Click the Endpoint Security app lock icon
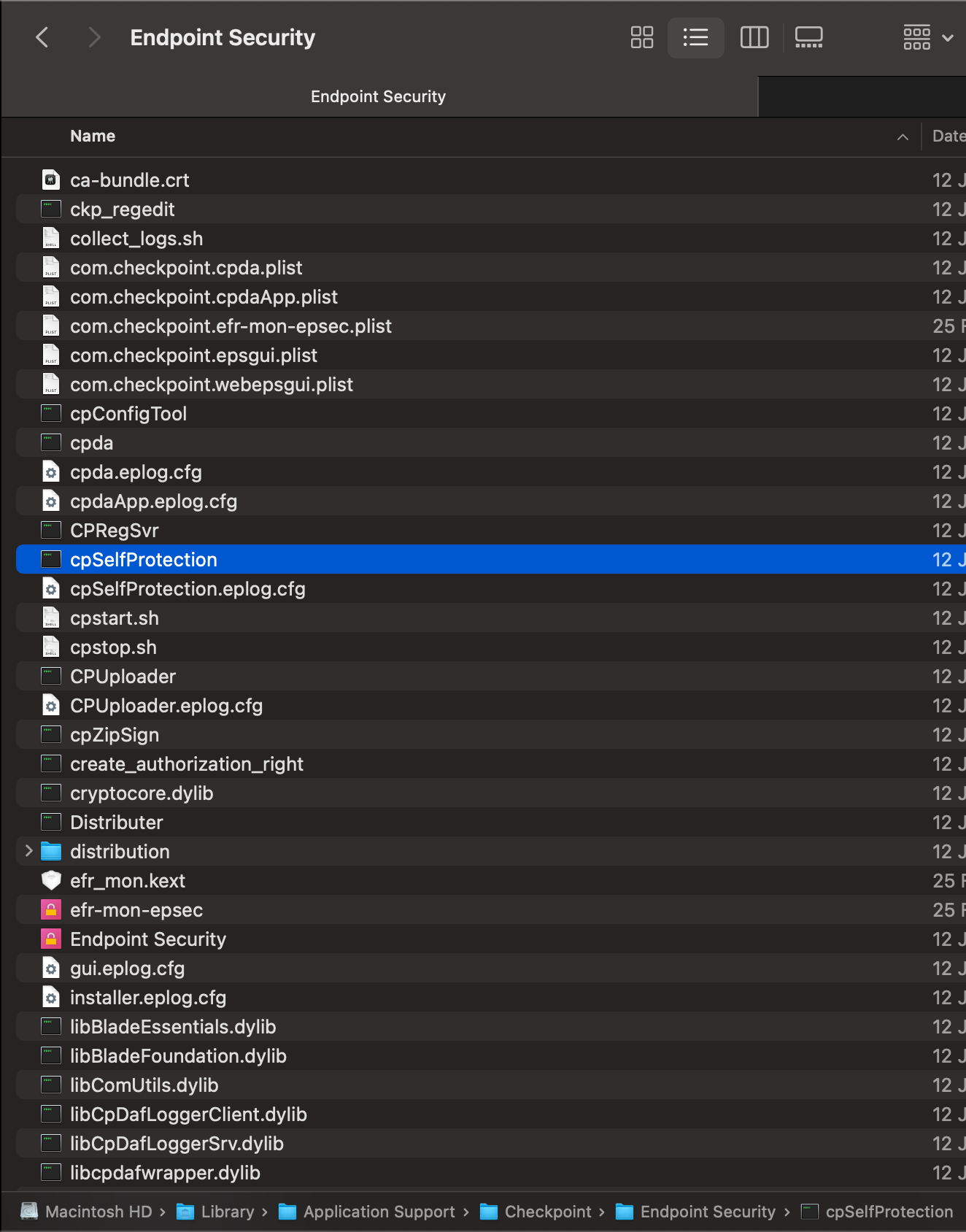 (x=51, y=939)
